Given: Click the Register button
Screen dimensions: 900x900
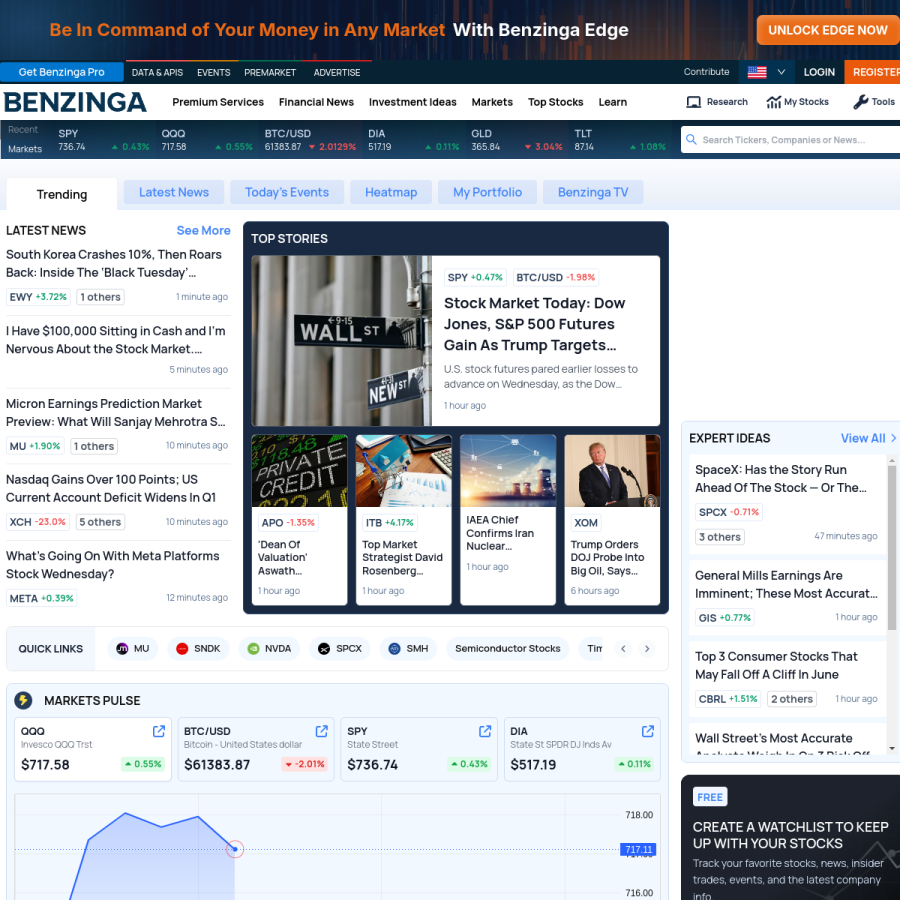Looking at the screenshot, I should pyautogui.click(x=872, y=72).
